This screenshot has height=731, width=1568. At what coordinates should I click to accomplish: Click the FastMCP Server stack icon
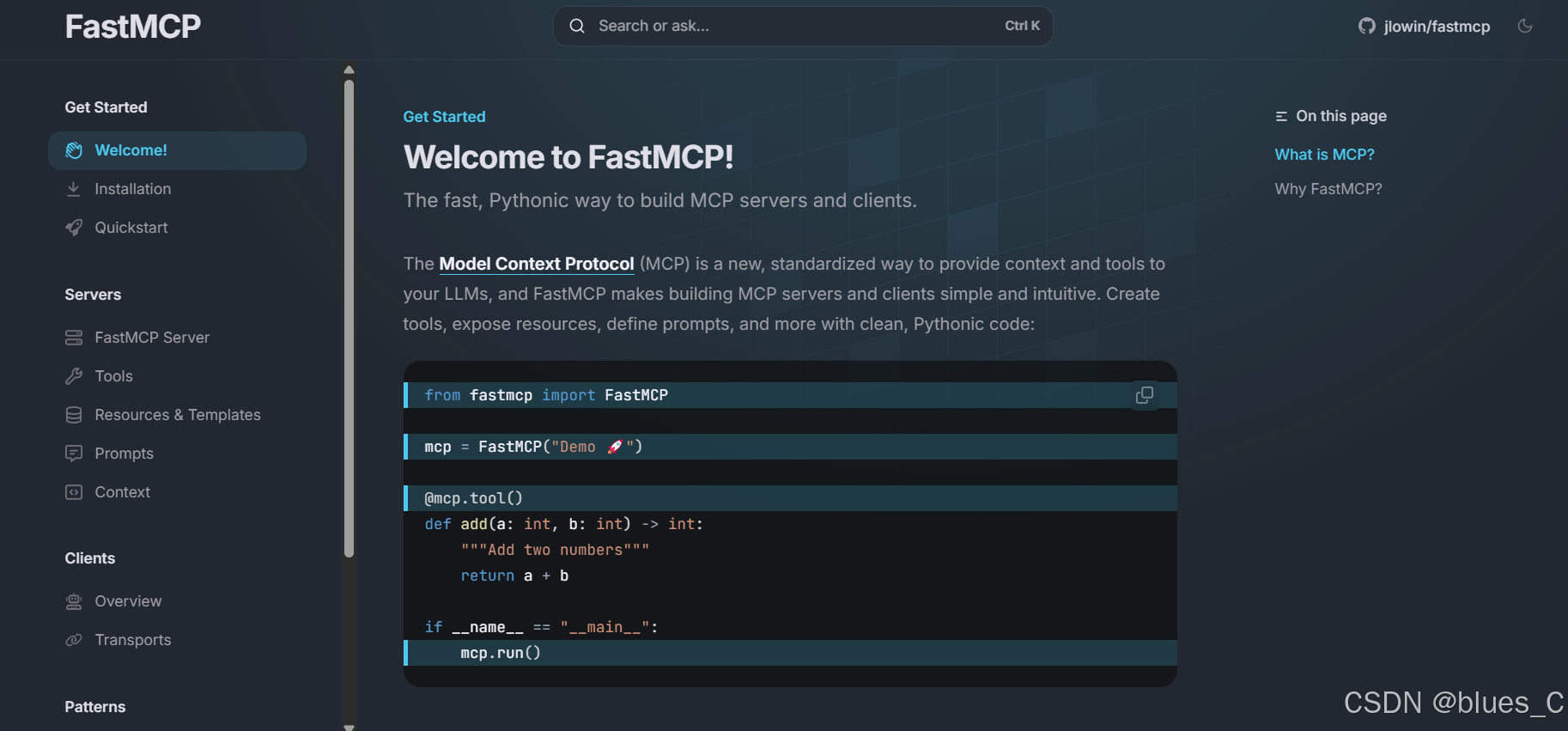point(74,338)
